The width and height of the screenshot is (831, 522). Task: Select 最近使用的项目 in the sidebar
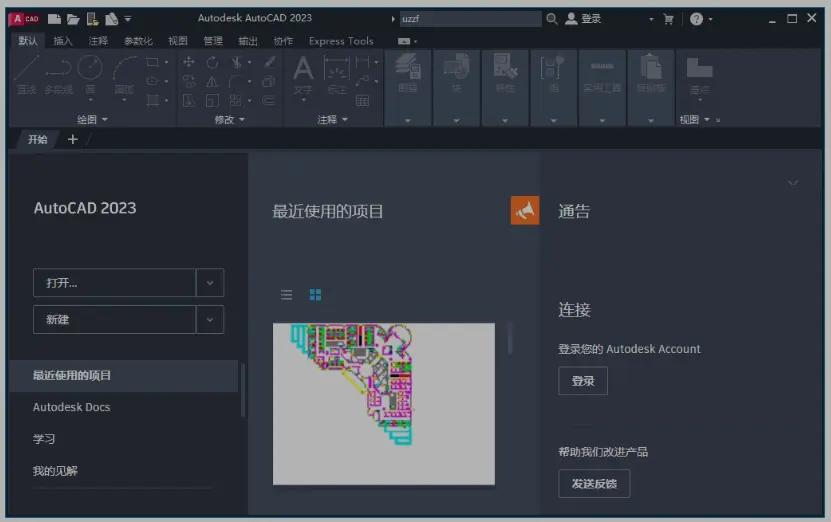[123, 376]
